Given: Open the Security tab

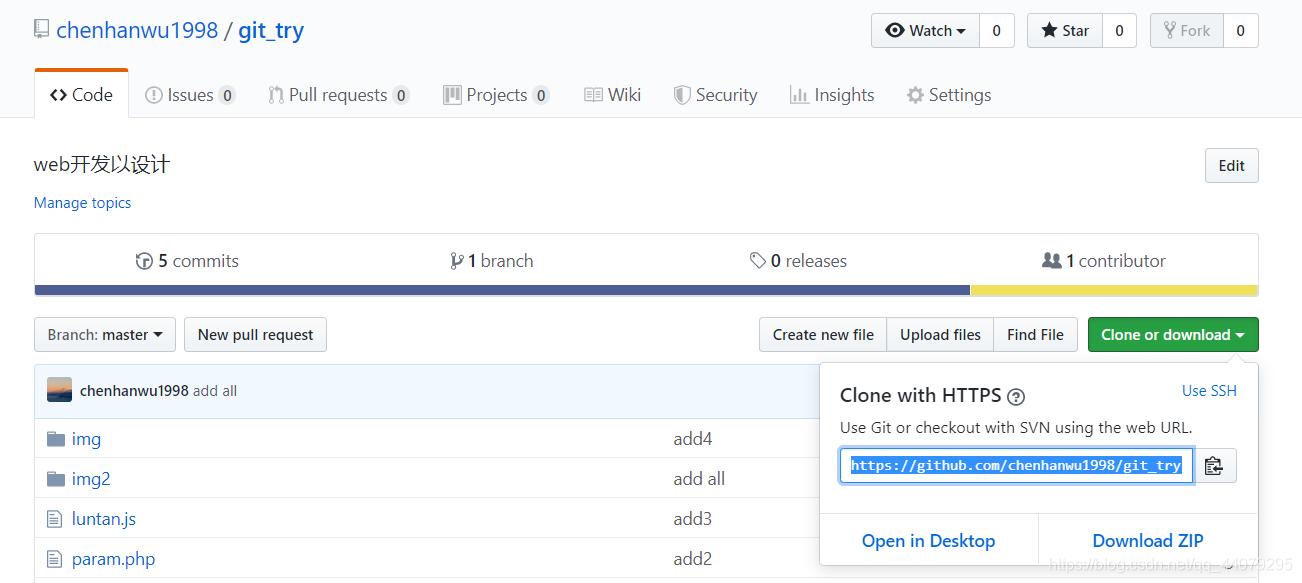Looking at the screenshot, I should point(715,95).
